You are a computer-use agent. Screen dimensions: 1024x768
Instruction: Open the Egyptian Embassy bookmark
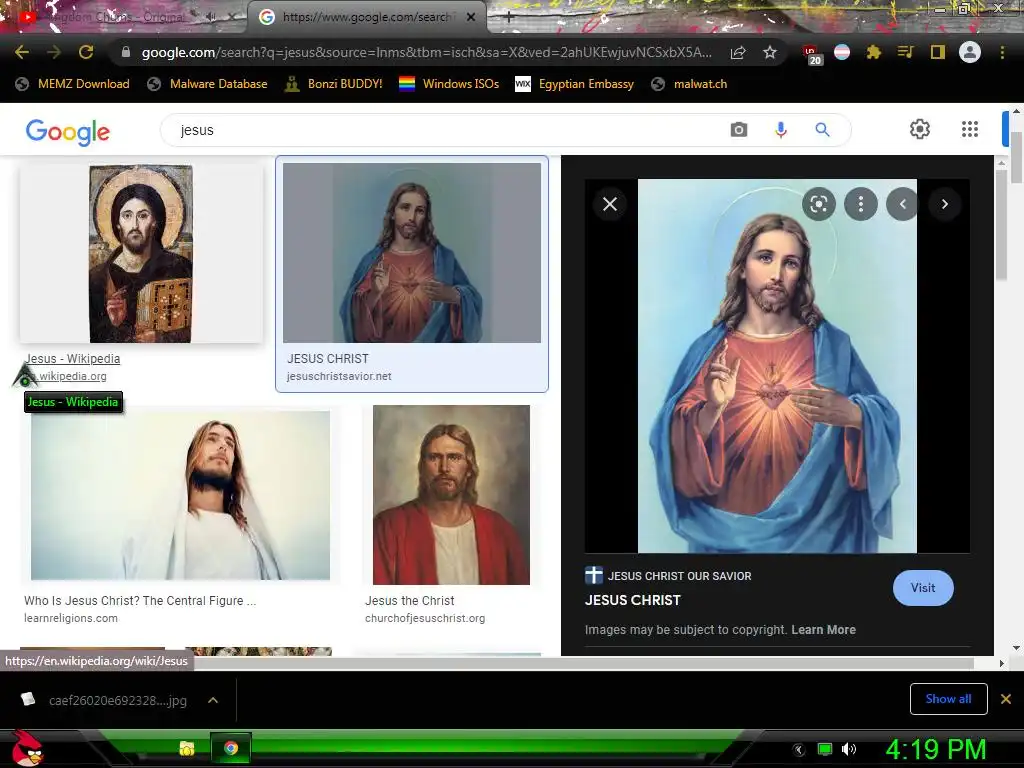pyautogui.click(x=574, y=84)
